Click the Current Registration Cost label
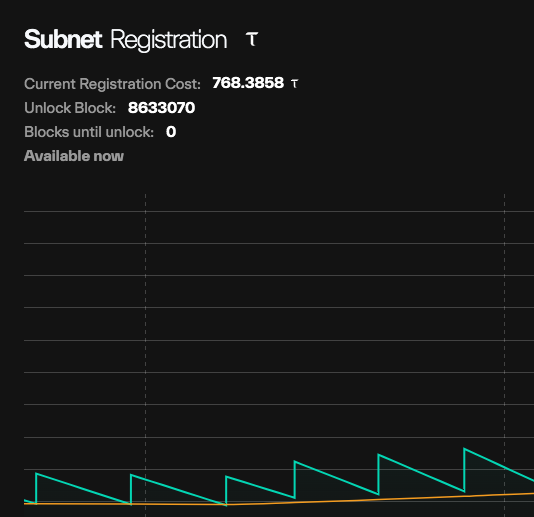534x517 pixels. pos(112,84)
